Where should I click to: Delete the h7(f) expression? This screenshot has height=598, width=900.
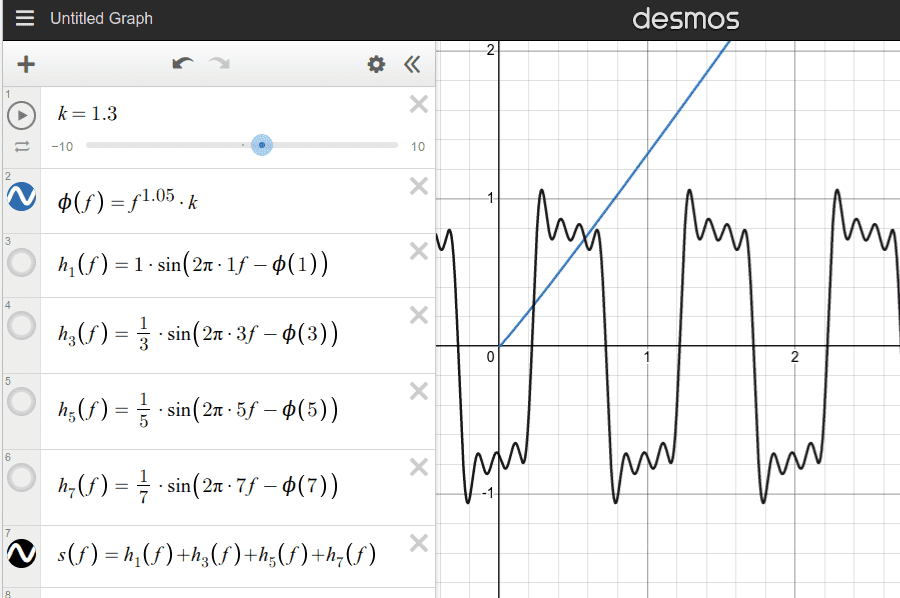tap(419, 468)
